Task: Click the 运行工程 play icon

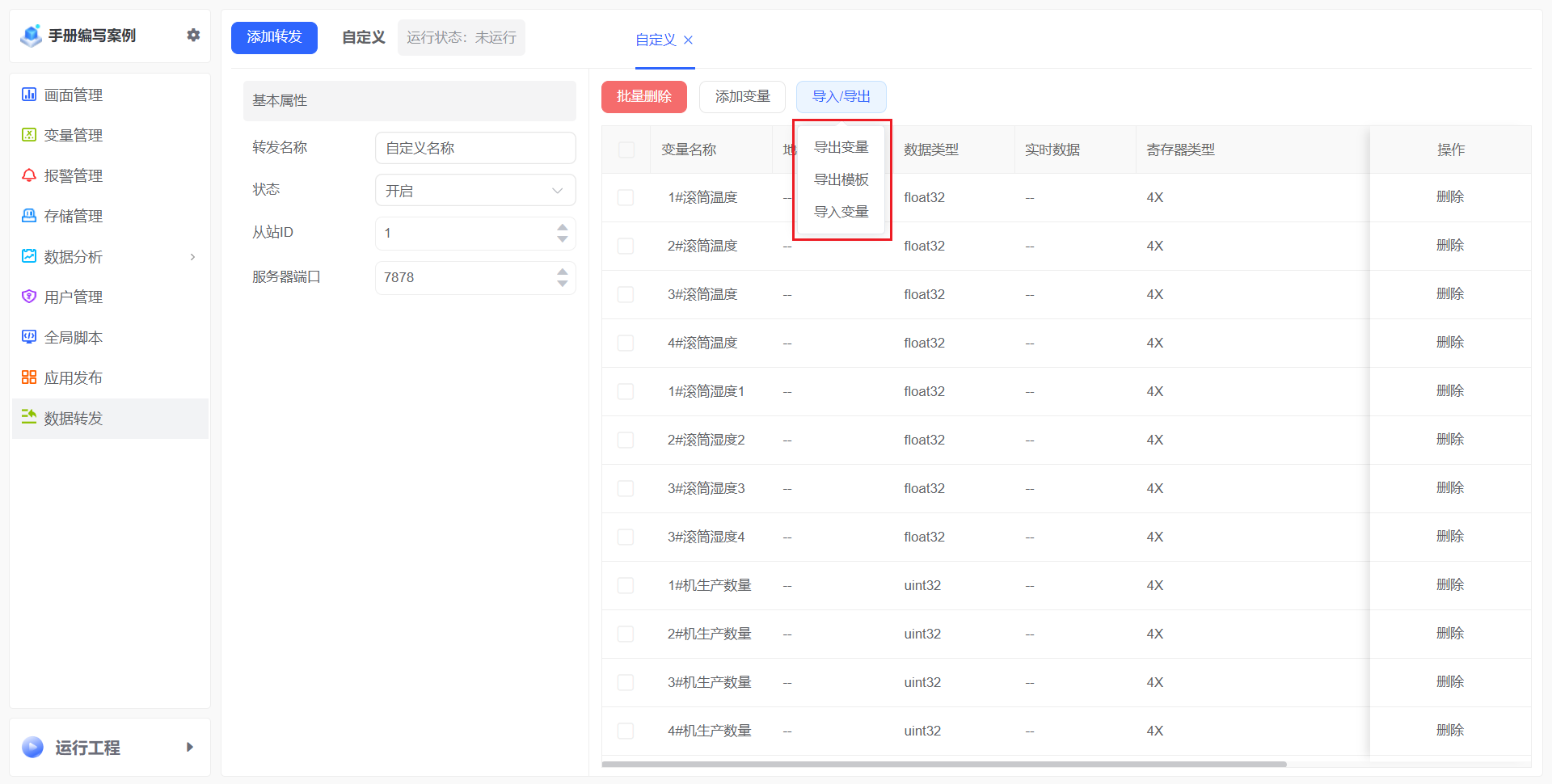Action: 33,747
